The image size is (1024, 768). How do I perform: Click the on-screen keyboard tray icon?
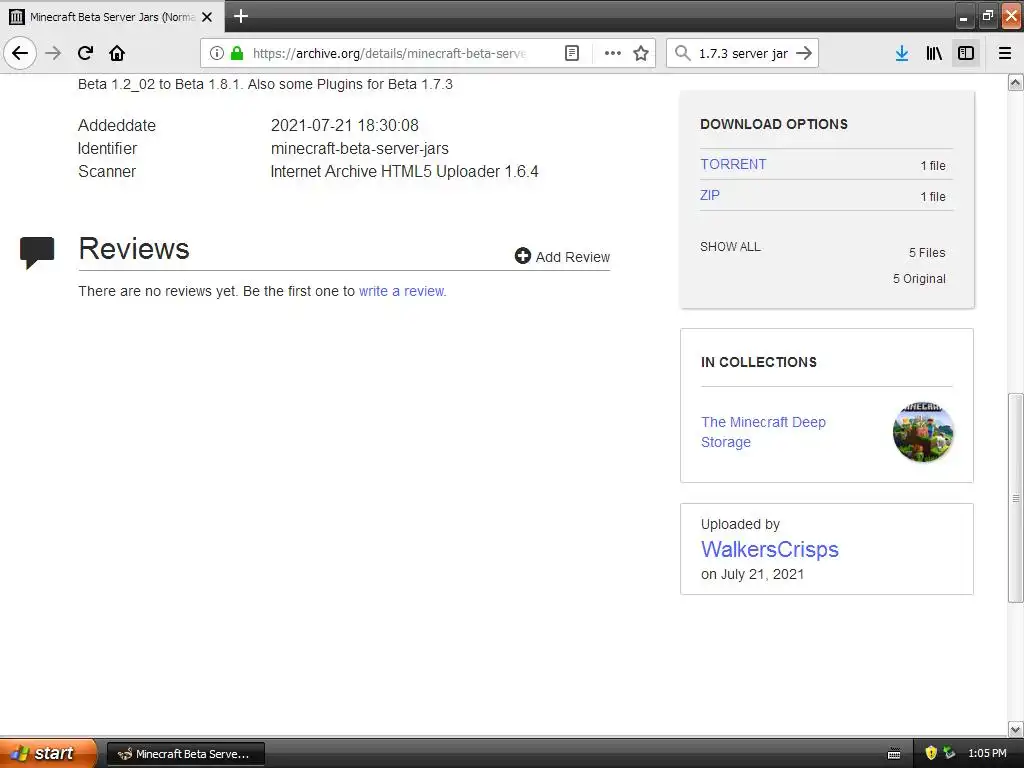894,754
